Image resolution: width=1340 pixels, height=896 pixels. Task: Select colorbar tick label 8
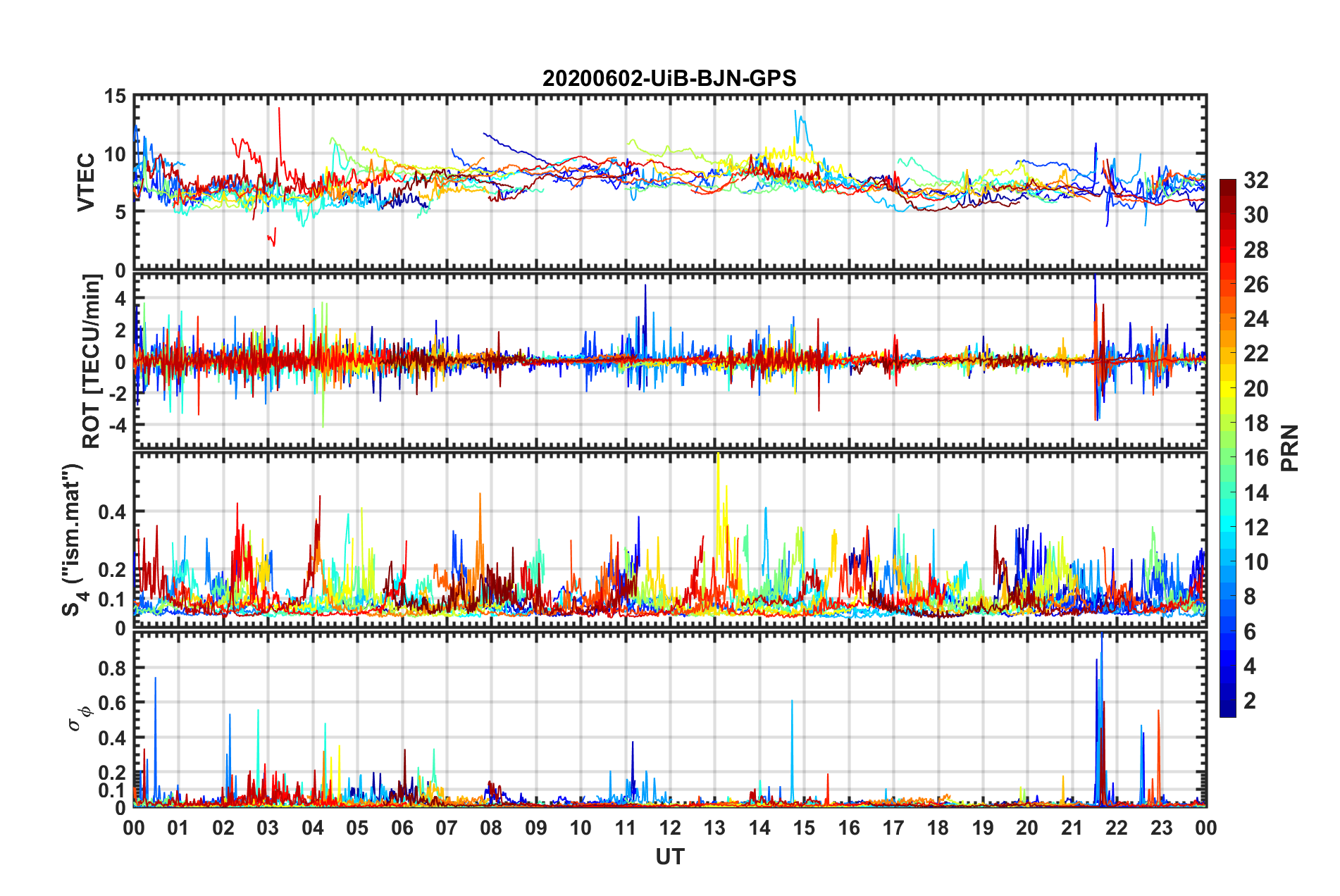1250,597
